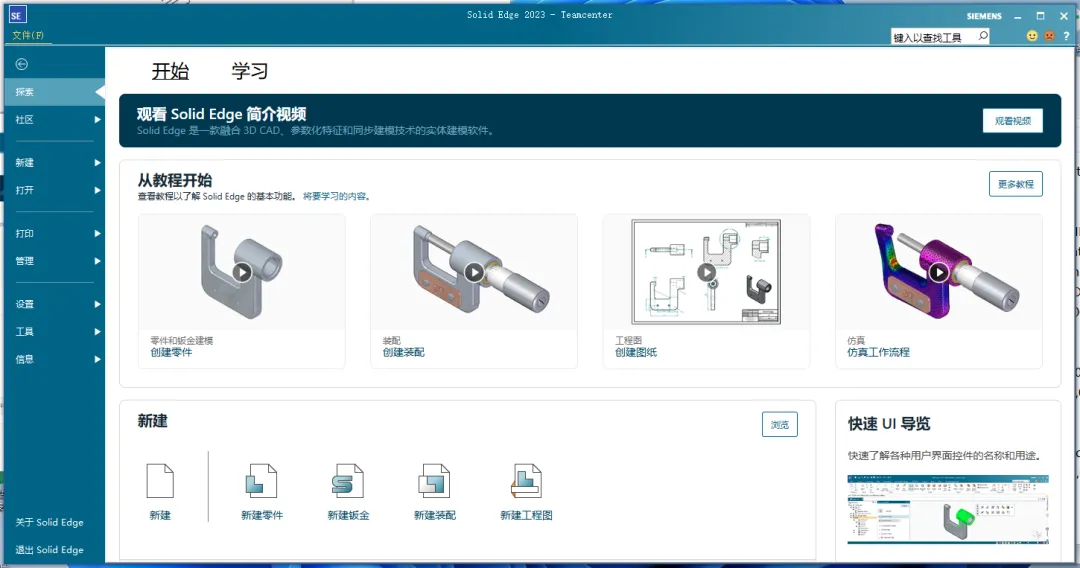The width and height of the screenshot is (1080, 568).
Task: Click 关于 Solid Edge in sidebar
Action: pos(50,523)
